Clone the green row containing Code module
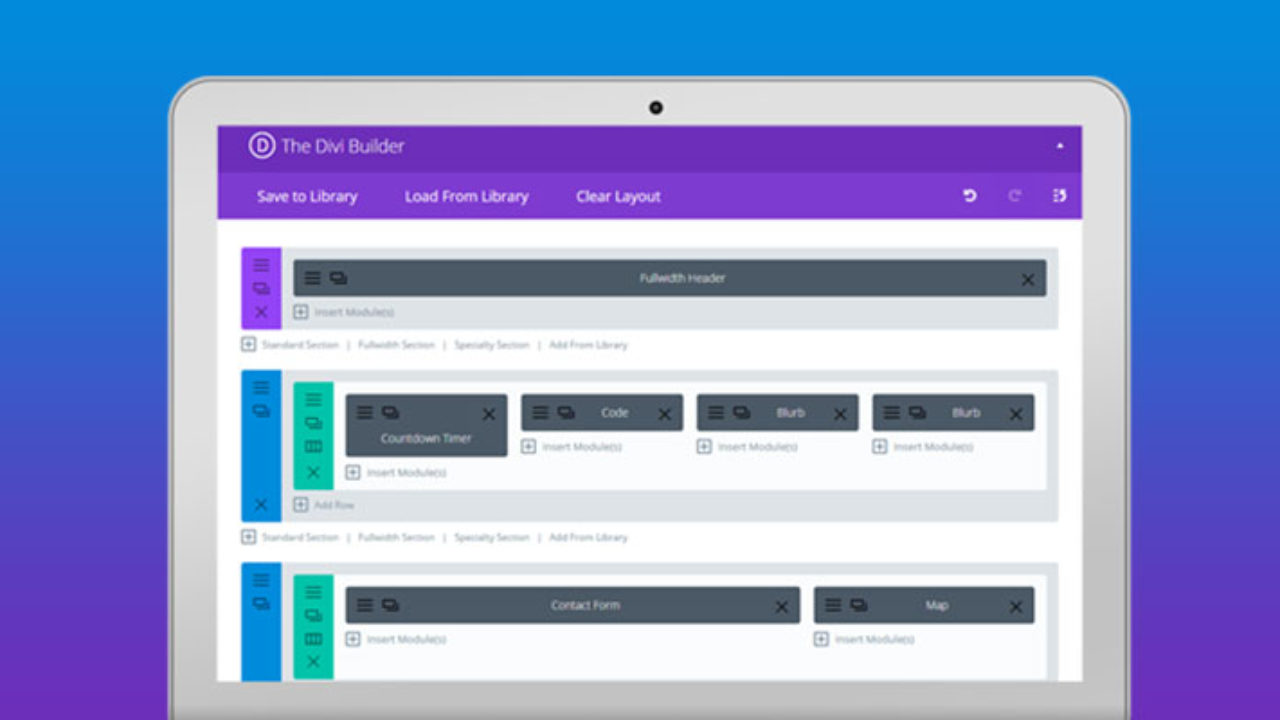Viewport: 1280px width, 720px height. click(x=313, y=423)
